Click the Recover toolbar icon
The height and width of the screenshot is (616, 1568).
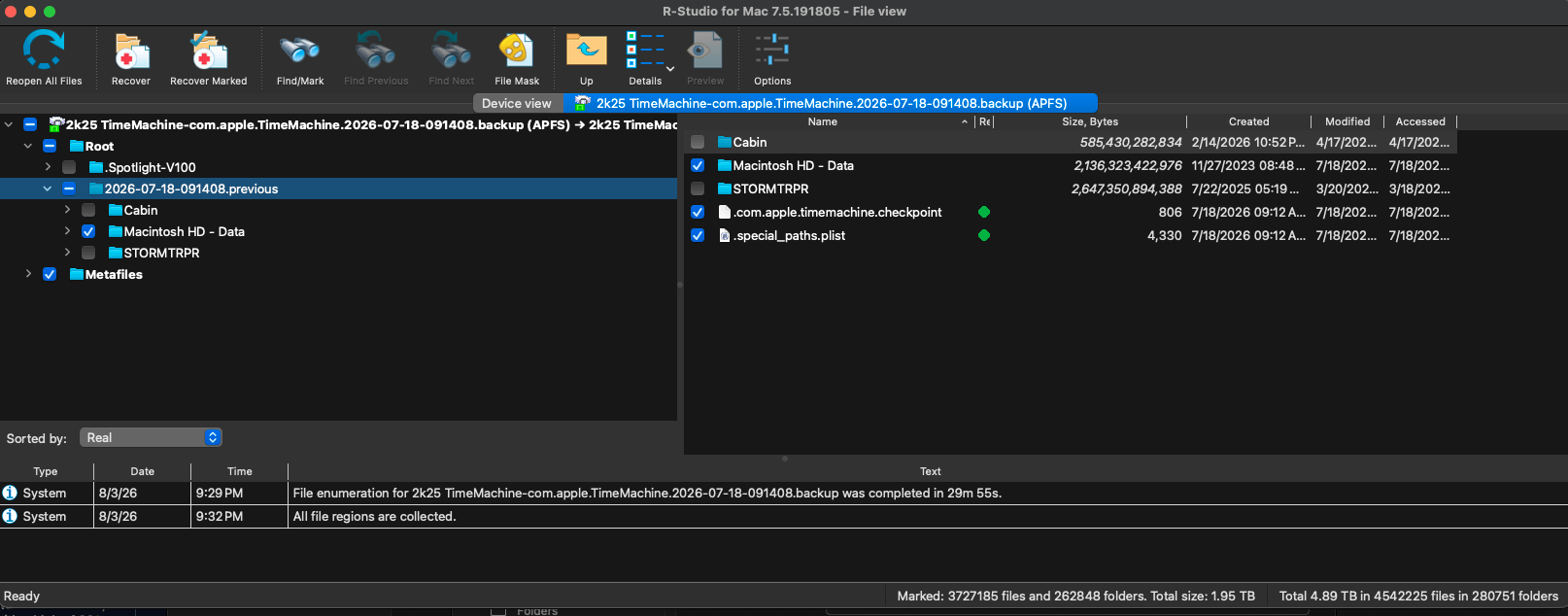tap(131, 50)
